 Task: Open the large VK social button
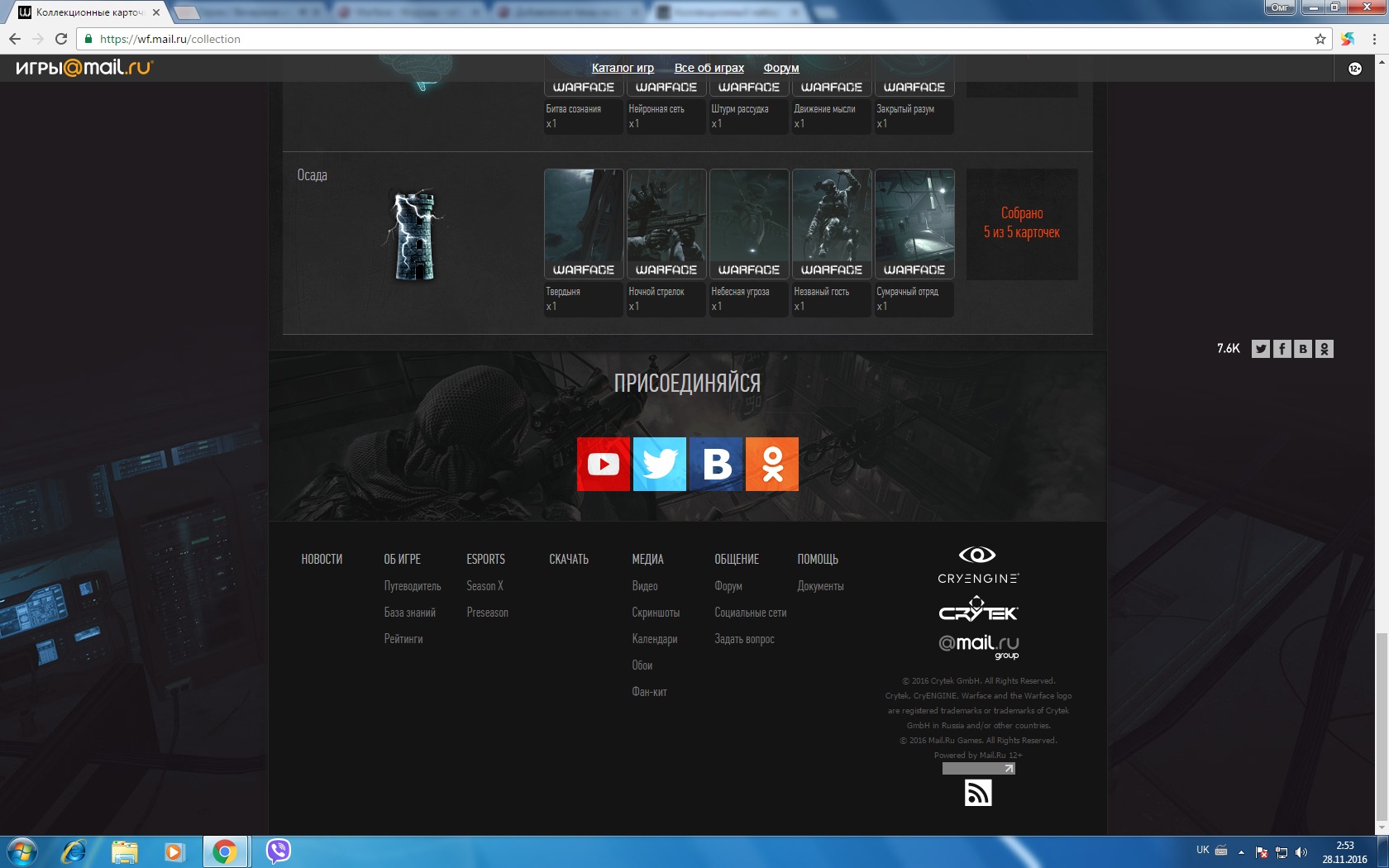click(x=716, y=464)
